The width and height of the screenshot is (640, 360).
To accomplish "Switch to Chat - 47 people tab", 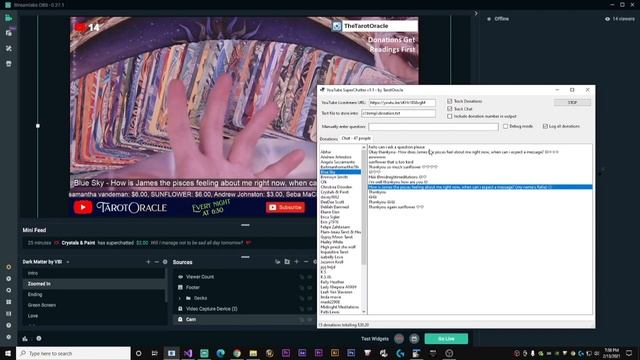I will [x=356, y=138].
